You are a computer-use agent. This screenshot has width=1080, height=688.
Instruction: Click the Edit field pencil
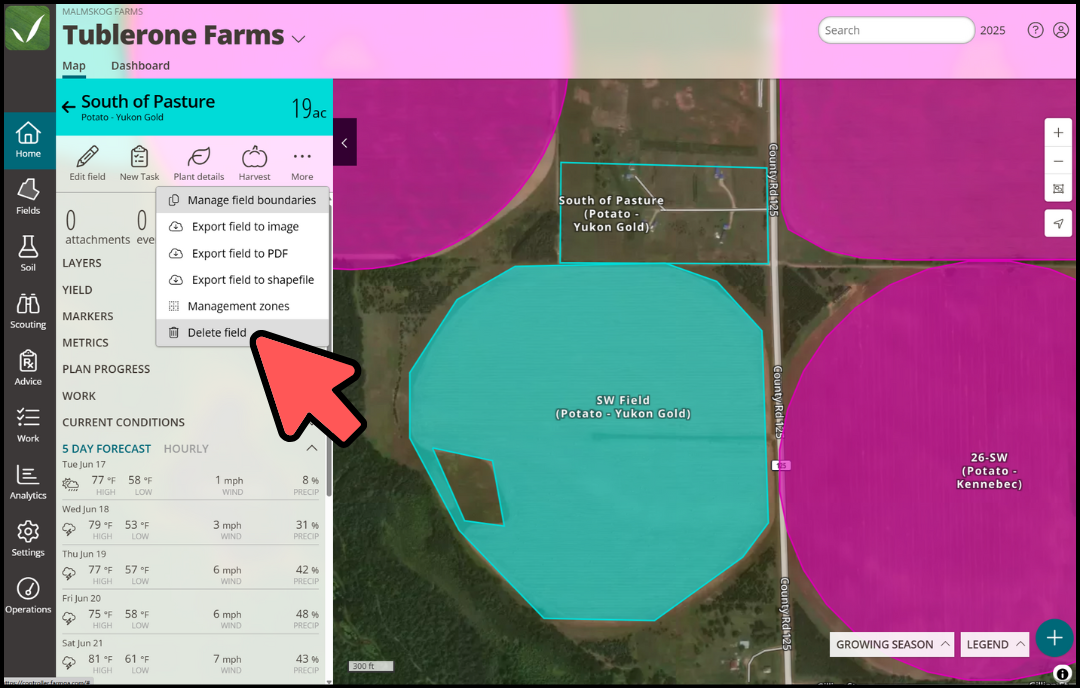[x=87, y=163]
